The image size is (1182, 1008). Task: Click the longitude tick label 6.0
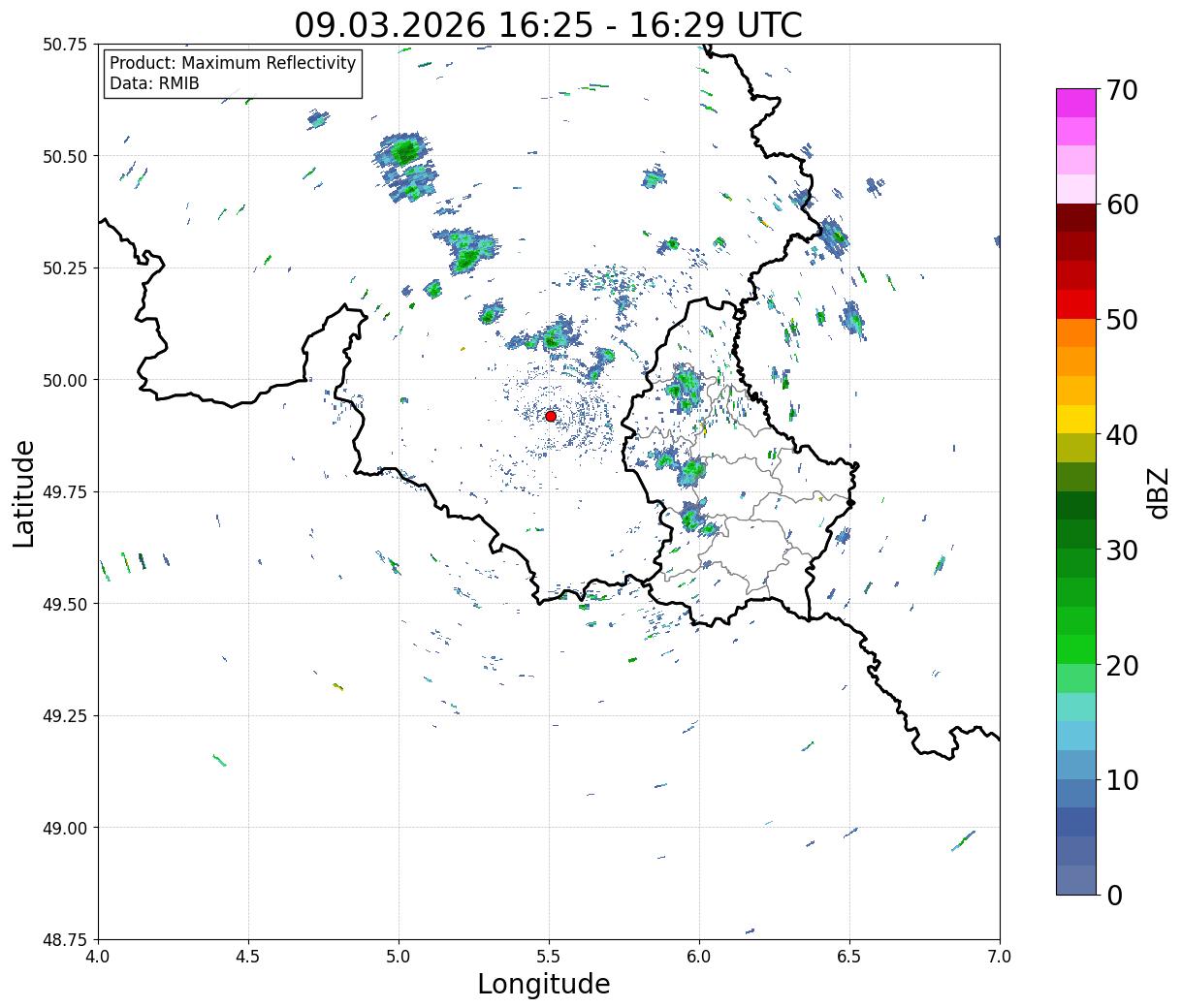click(x=699, y=957)
